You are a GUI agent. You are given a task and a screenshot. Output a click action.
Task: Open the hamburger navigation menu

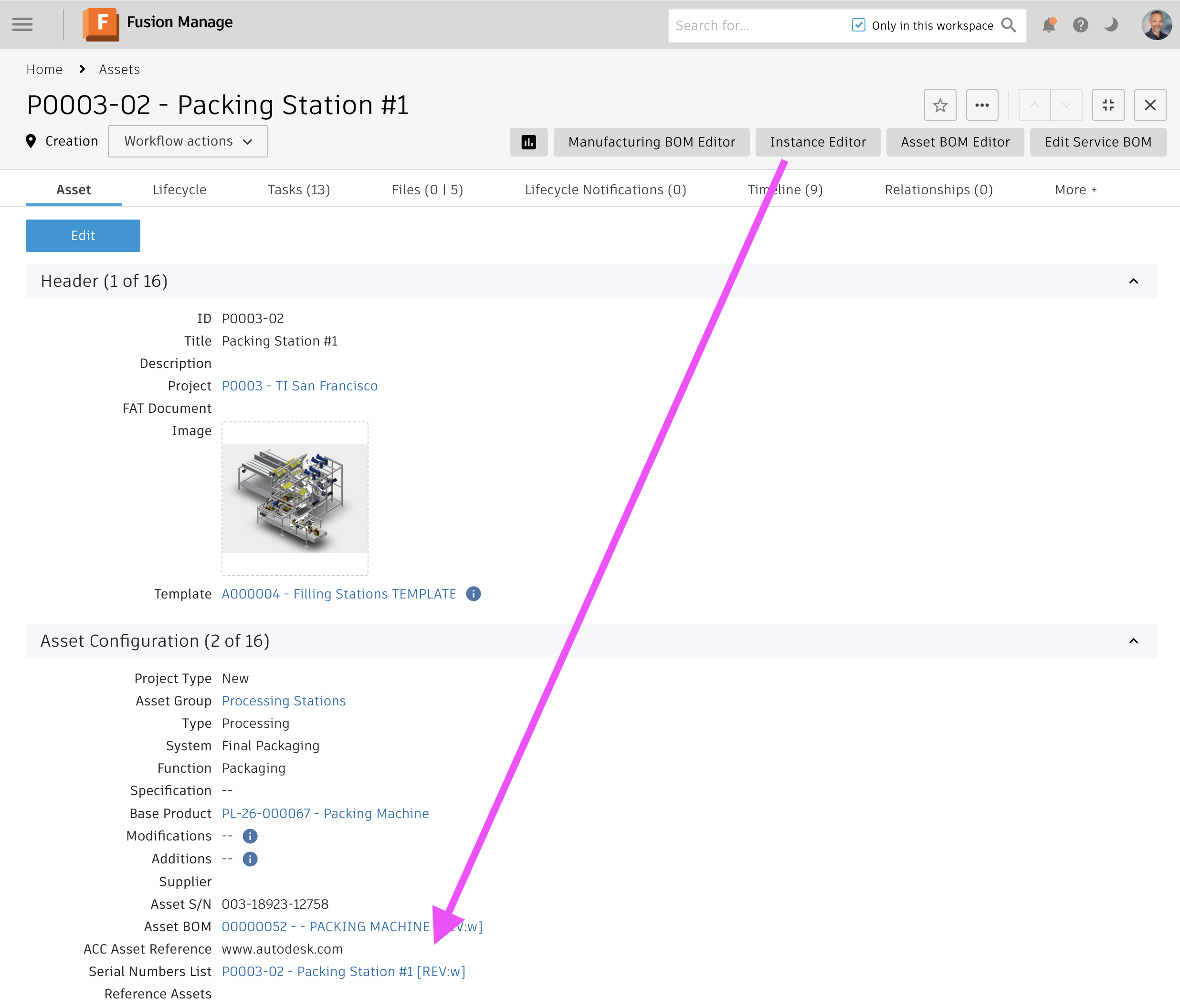pos(22,24)
